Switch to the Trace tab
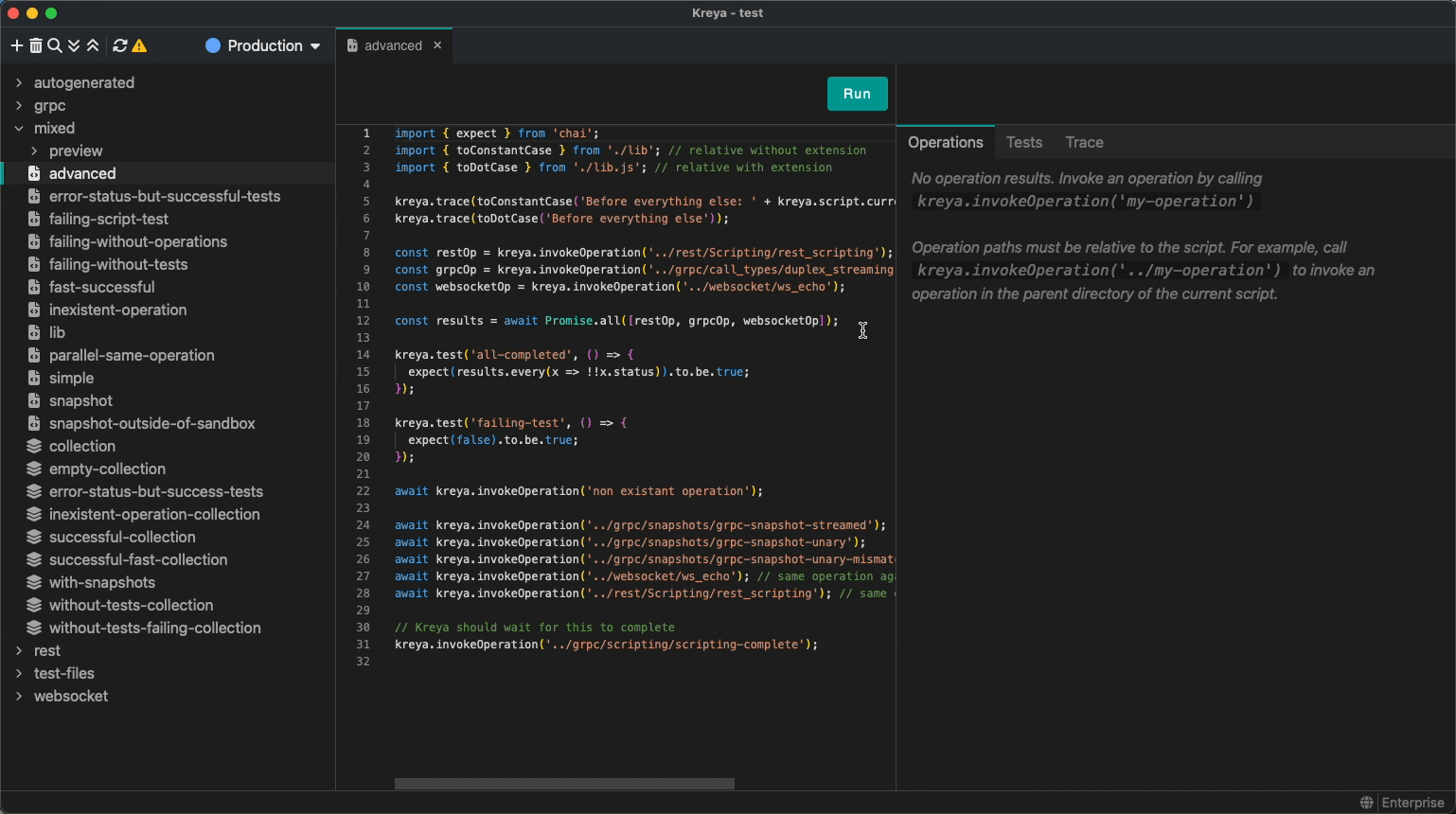This screenshot has width=1456, height=814. pyautogui.click(x=1084, y=142)
